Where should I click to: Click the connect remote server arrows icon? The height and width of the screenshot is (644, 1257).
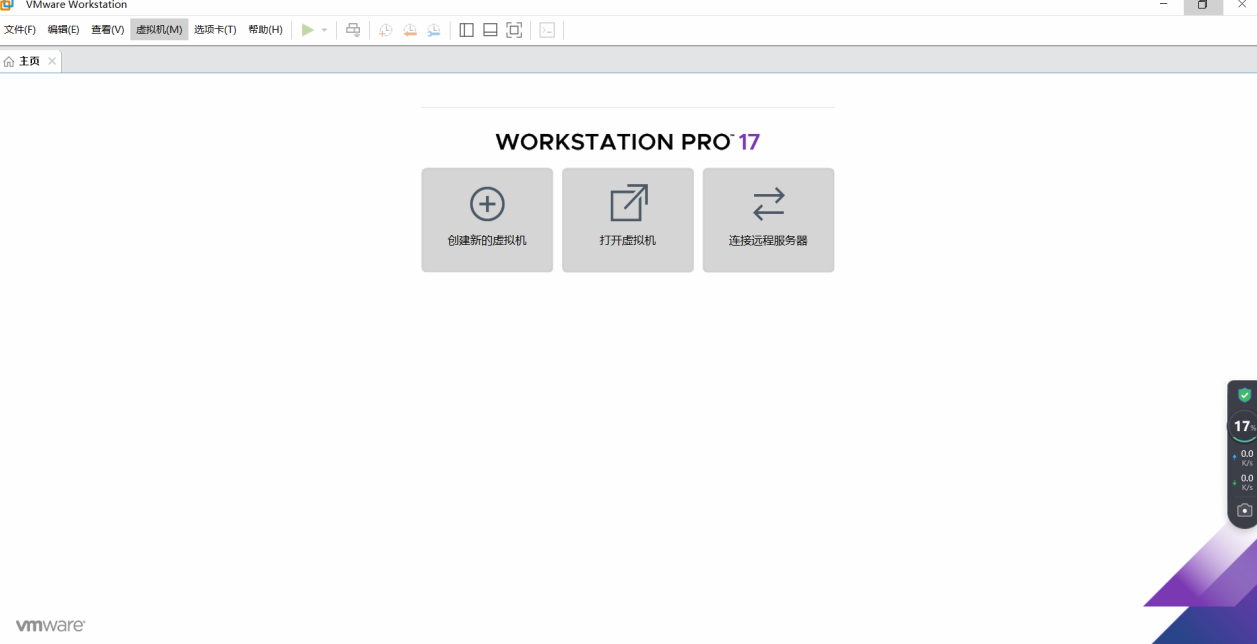[769, 204]
